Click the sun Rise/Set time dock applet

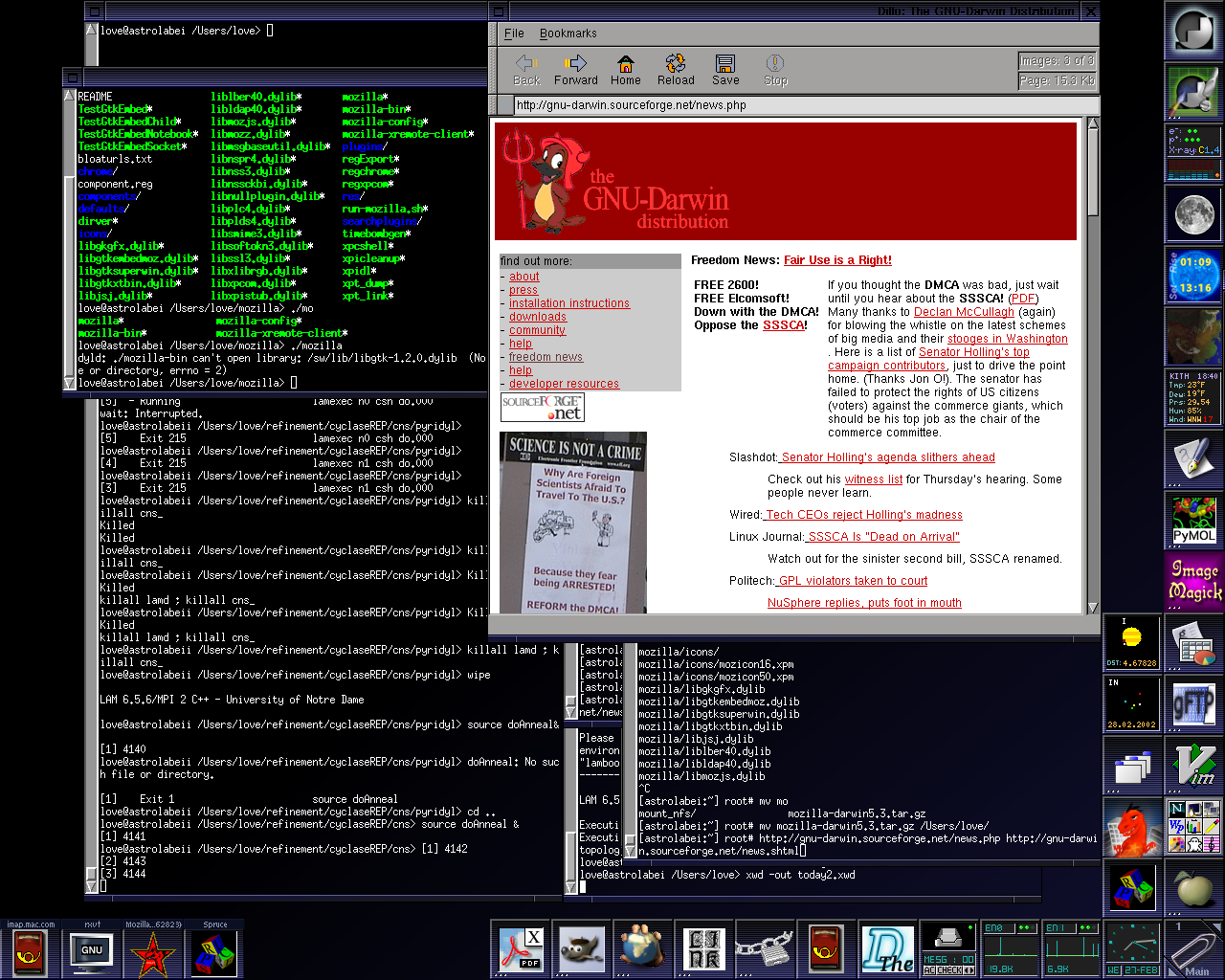coord(1193,276)
